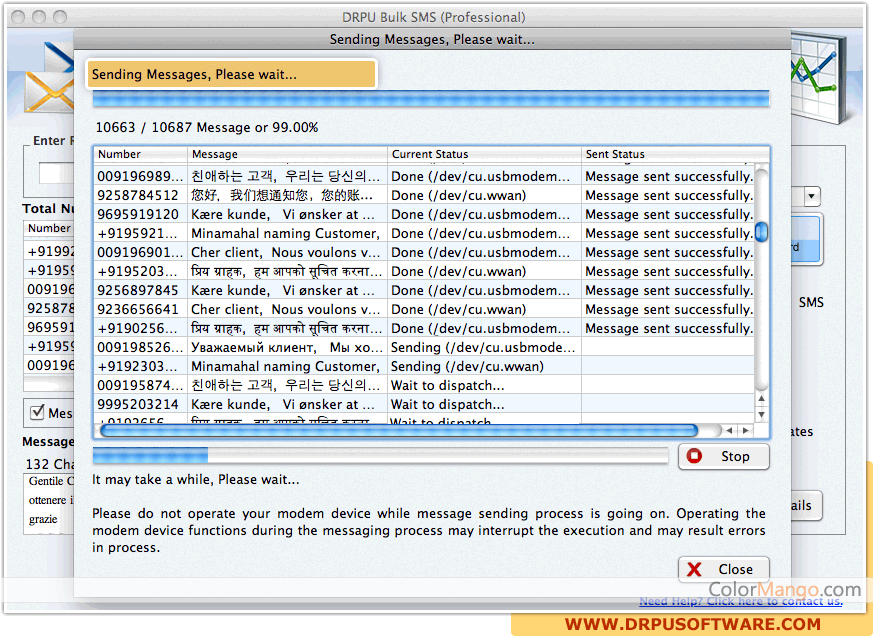Toggle the checkbox on the left panel

click(x=37, y=412)
